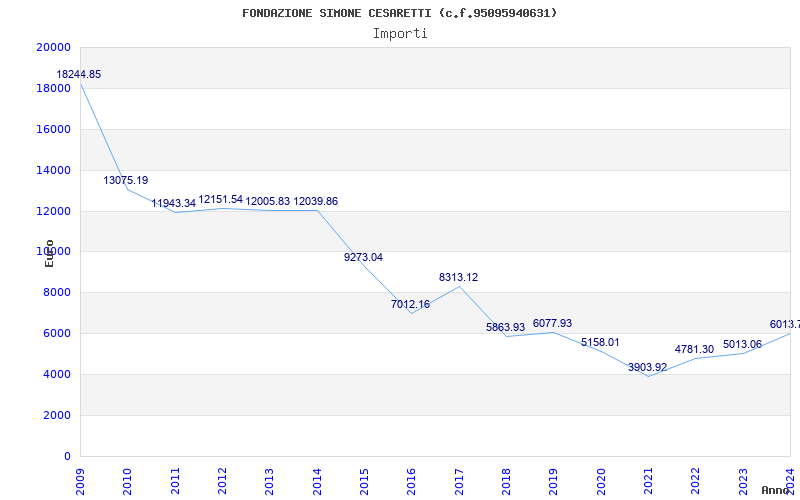Click the Anno x-axis label
The image size is (800, 500).
776,490
